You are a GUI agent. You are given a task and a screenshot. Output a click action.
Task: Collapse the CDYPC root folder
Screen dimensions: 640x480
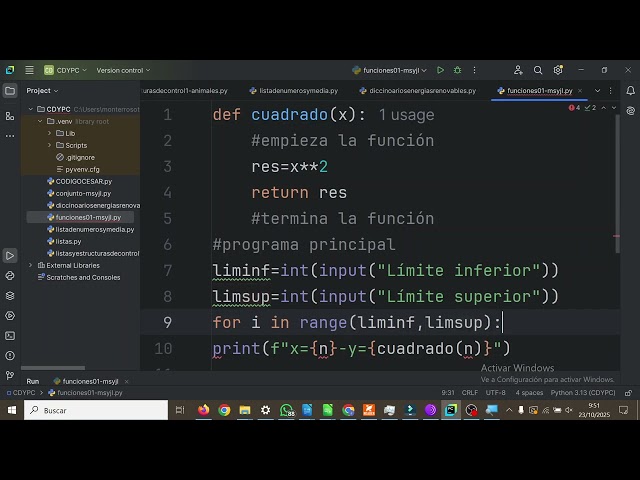tap(31, 109)
